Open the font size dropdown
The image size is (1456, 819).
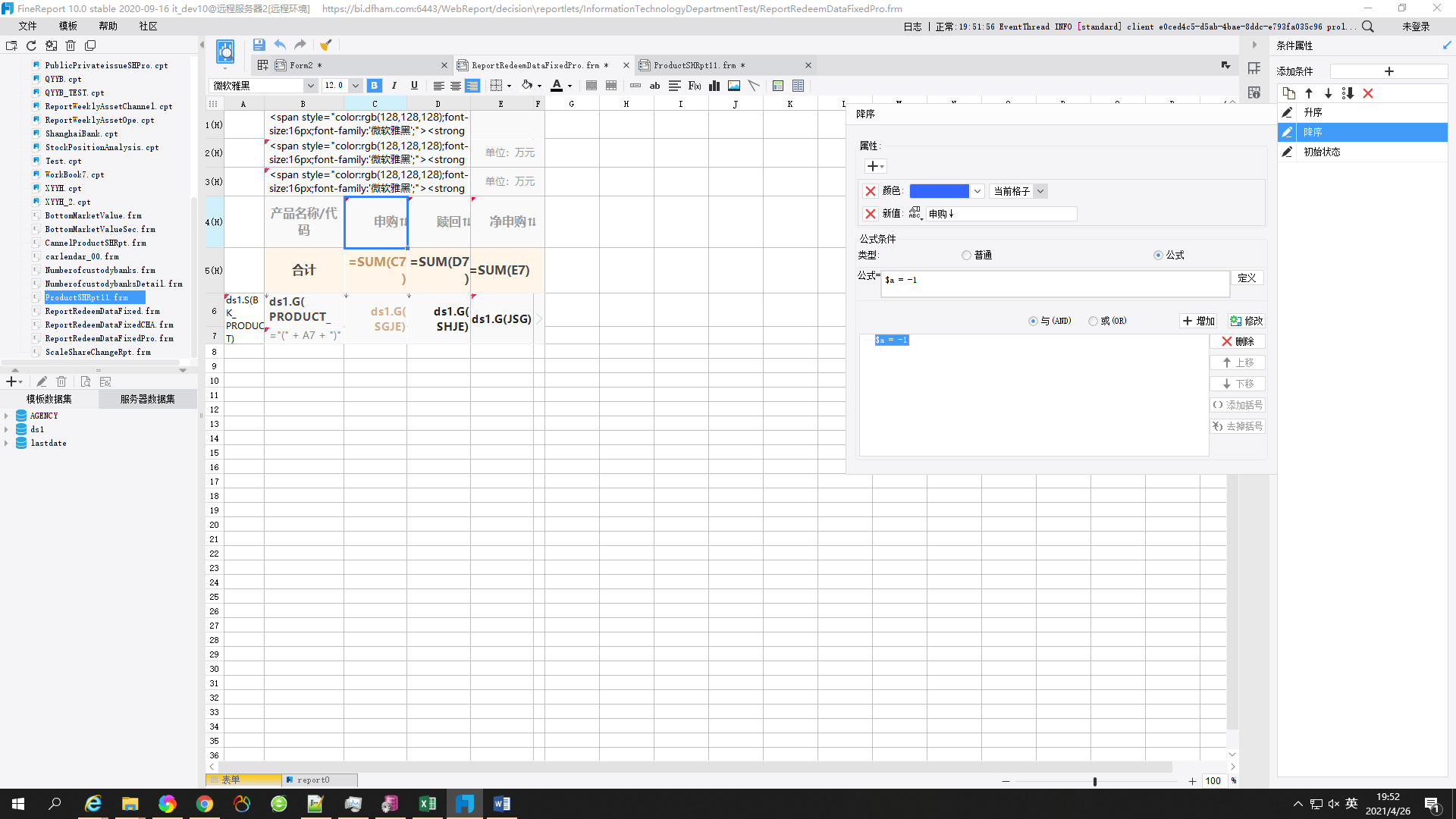(x=356, y=86)
